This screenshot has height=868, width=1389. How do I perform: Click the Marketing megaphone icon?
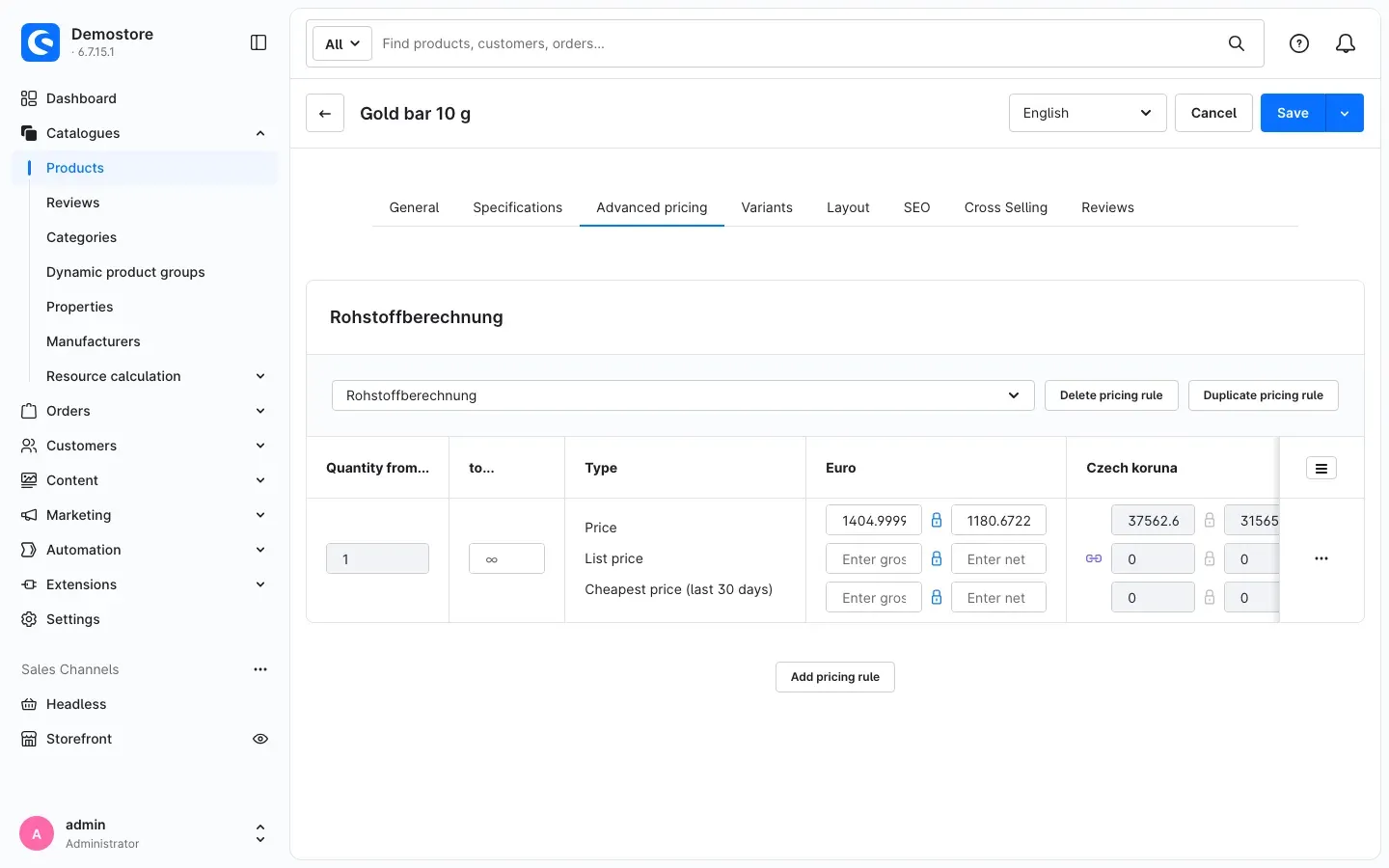click(29, 515)
